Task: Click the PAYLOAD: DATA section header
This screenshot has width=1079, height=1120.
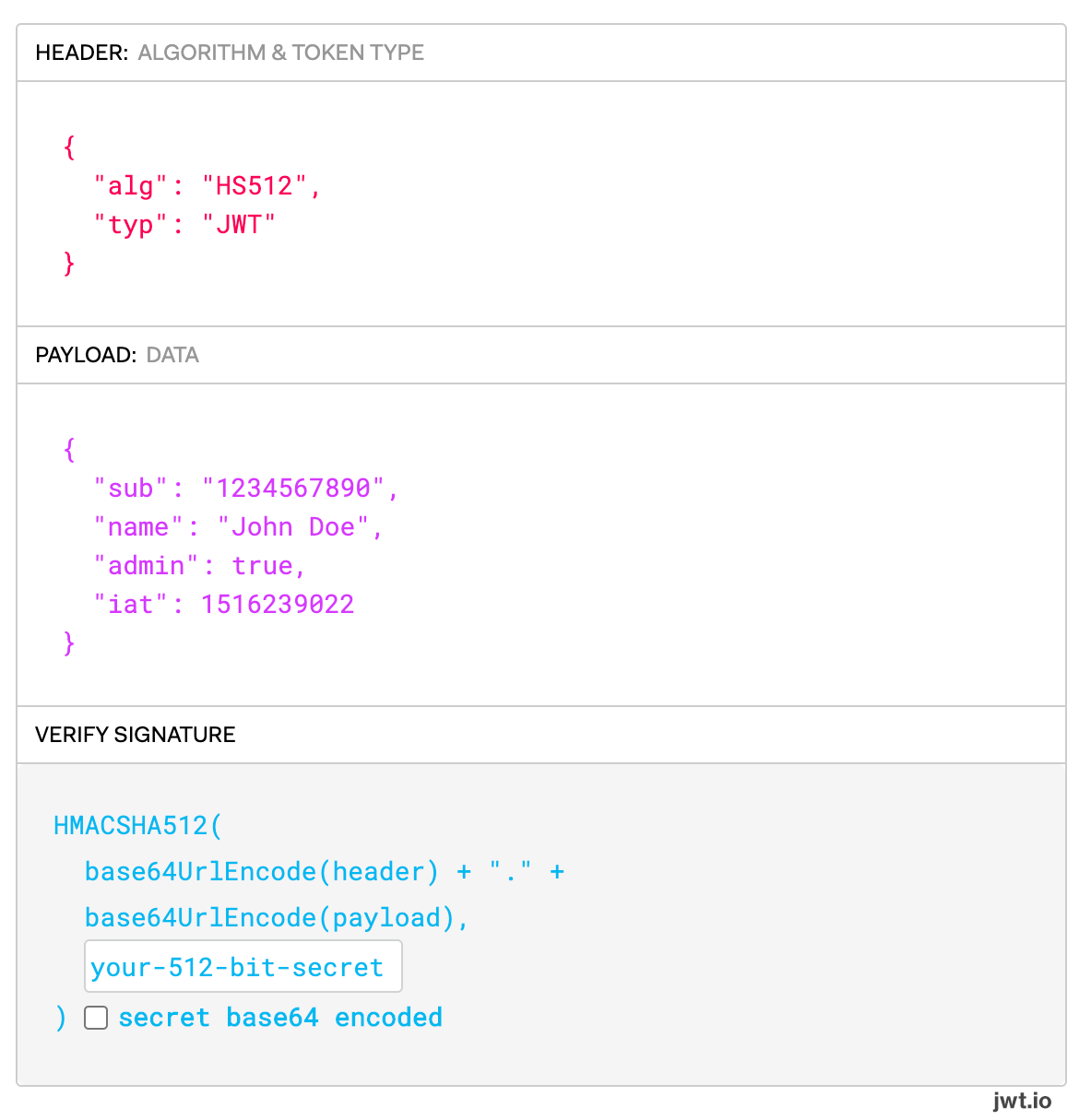Action: (x=117, y=355)
